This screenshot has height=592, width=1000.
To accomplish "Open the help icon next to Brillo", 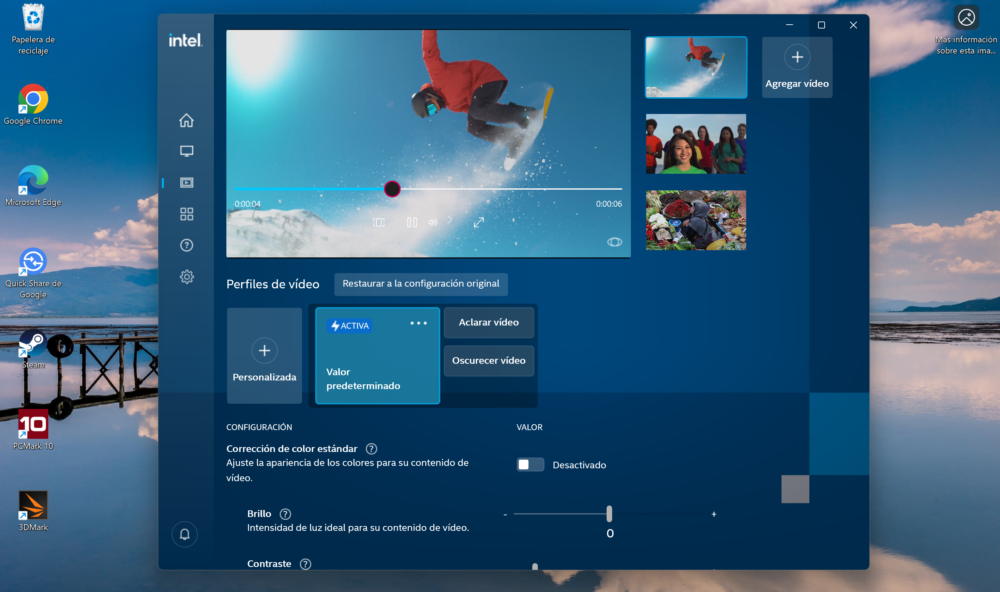I will (x=286, y=514).
